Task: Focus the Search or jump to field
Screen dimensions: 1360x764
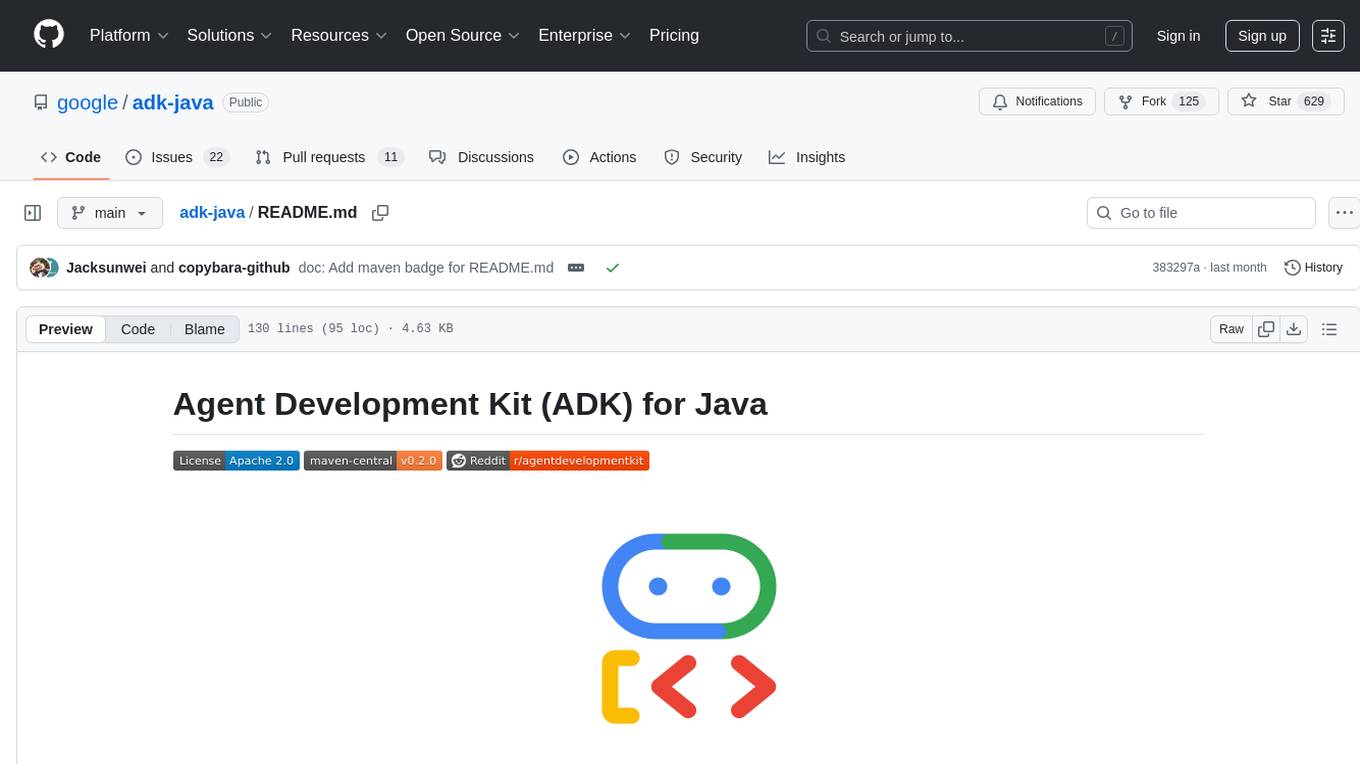Action: pos(969,36)
